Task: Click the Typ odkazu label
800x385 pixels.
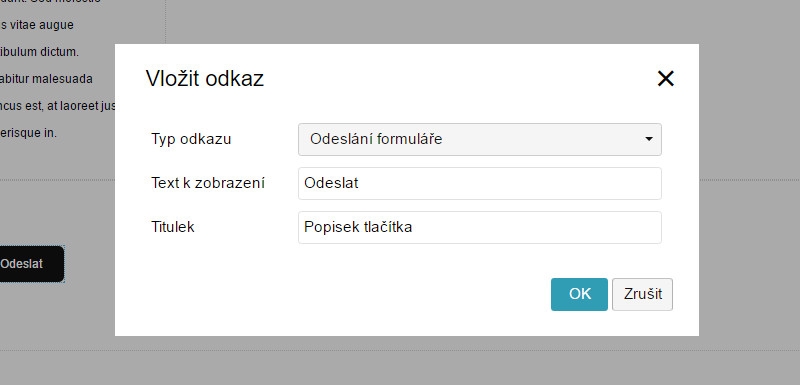Action: pyautogui.click(x=191, y=139)
